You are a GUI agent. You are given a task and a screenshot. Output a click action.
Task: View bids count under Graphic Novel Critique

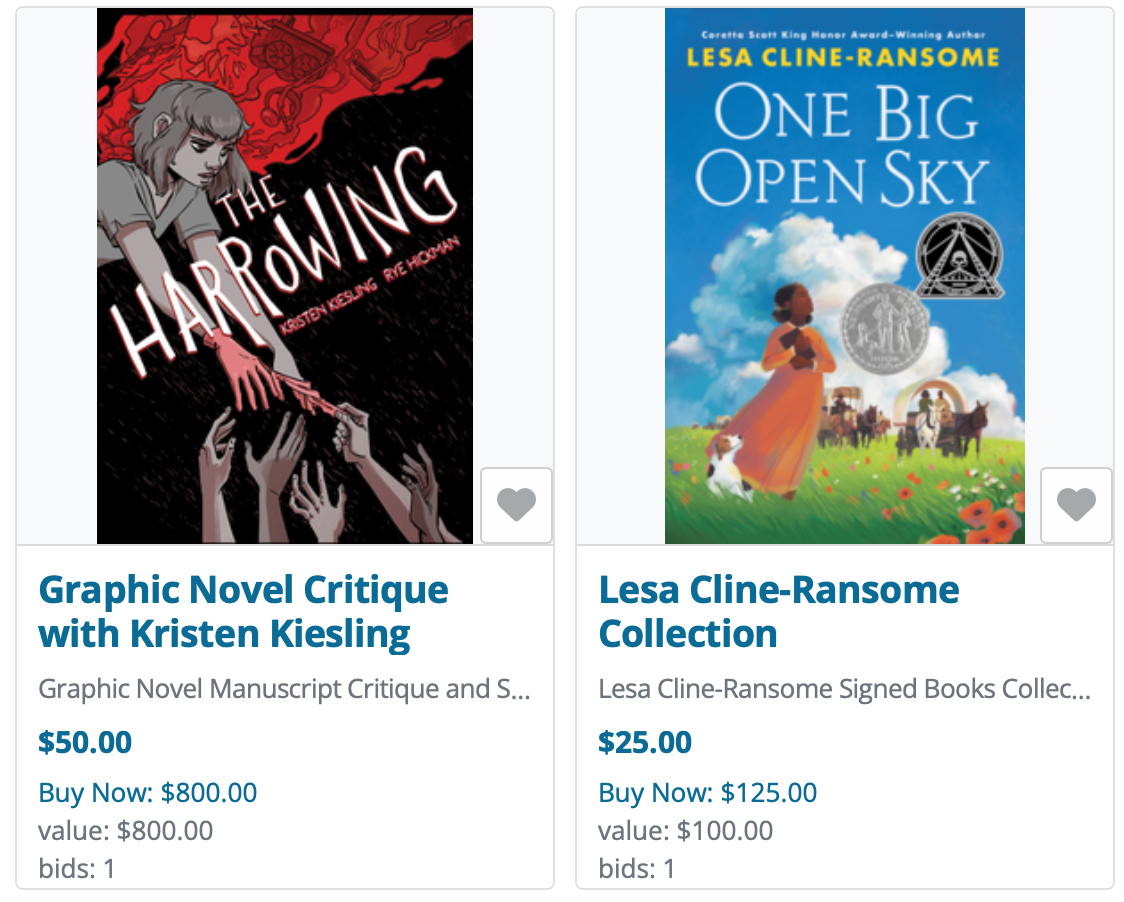(77, 868)
